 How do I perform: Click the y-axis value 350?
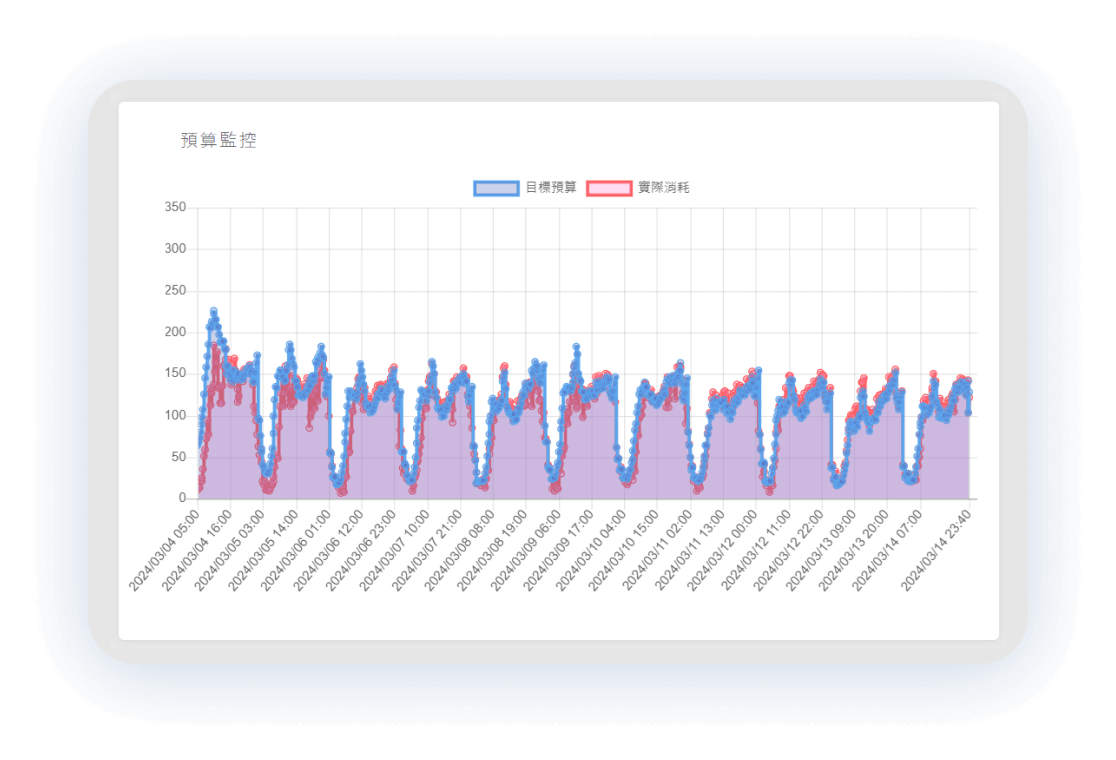coord(175,207)
